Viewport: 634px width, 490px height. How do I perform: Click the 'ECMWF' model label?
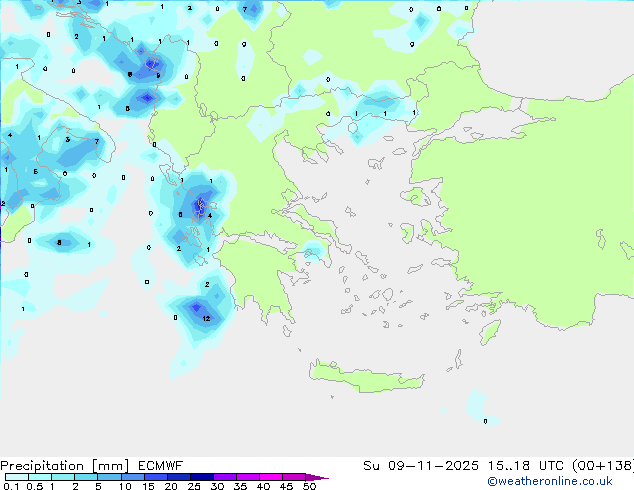(161, 466)
